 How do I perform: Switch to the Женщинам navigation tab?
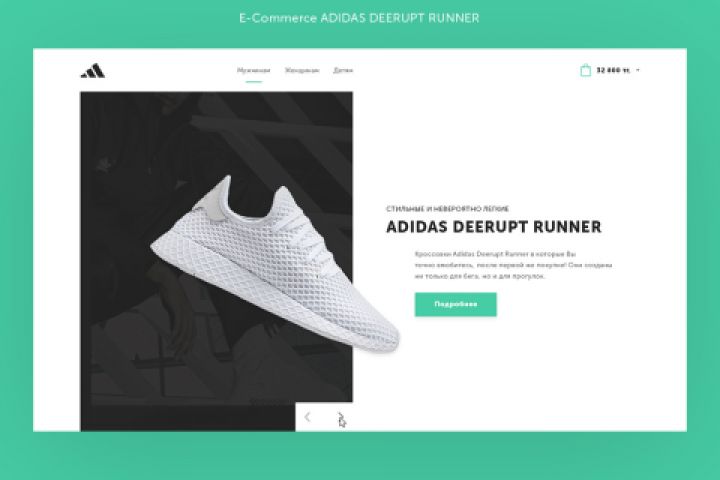coord(302,70)
